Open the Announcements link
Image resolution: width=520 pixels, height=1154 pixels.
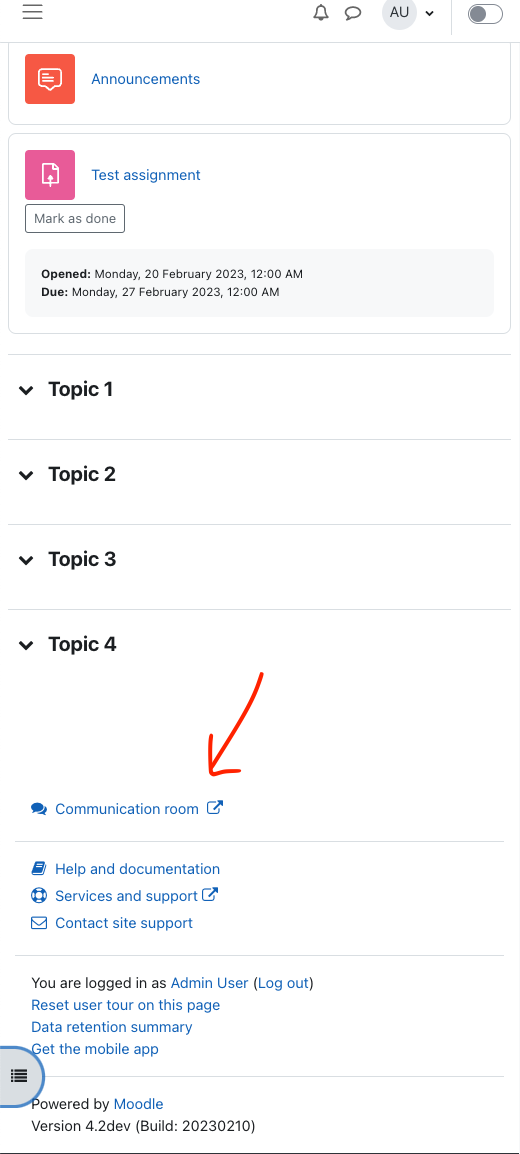(146, 79)
